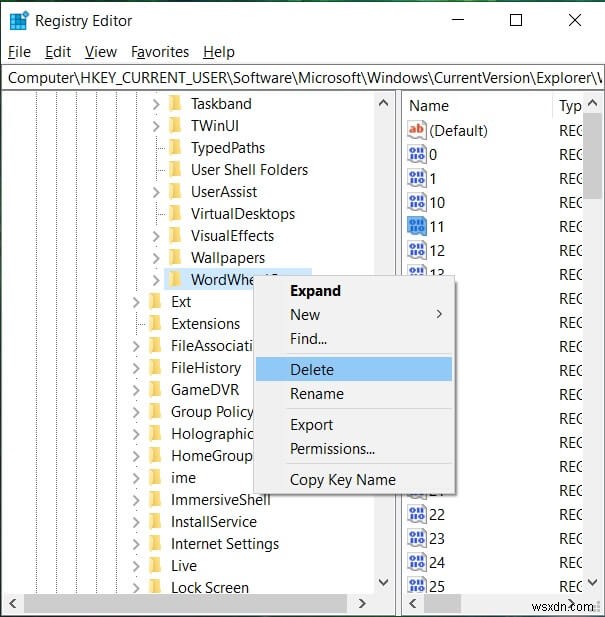
Task: Expand the WordWheelQuery key arrow
Action: 156,280
